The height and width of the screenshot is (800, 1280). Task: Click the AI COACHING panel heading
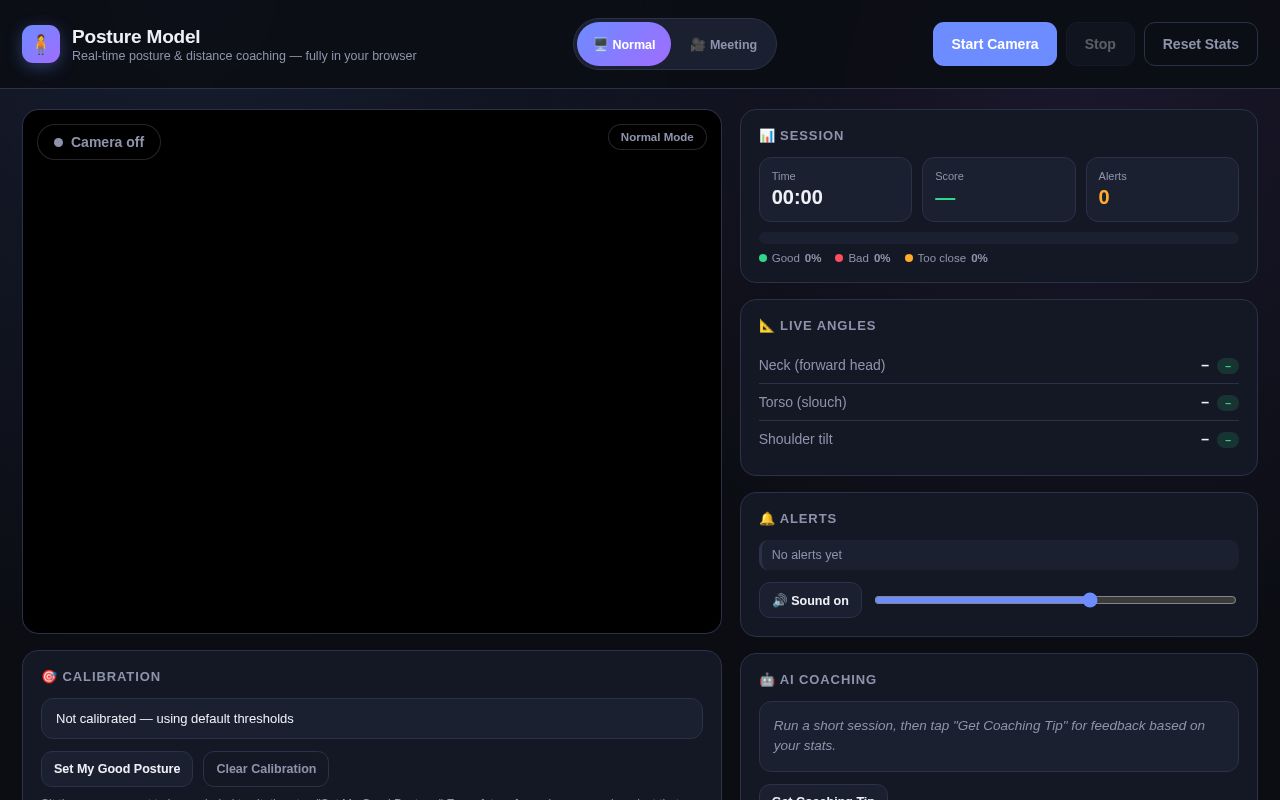[x=817, y=679]
